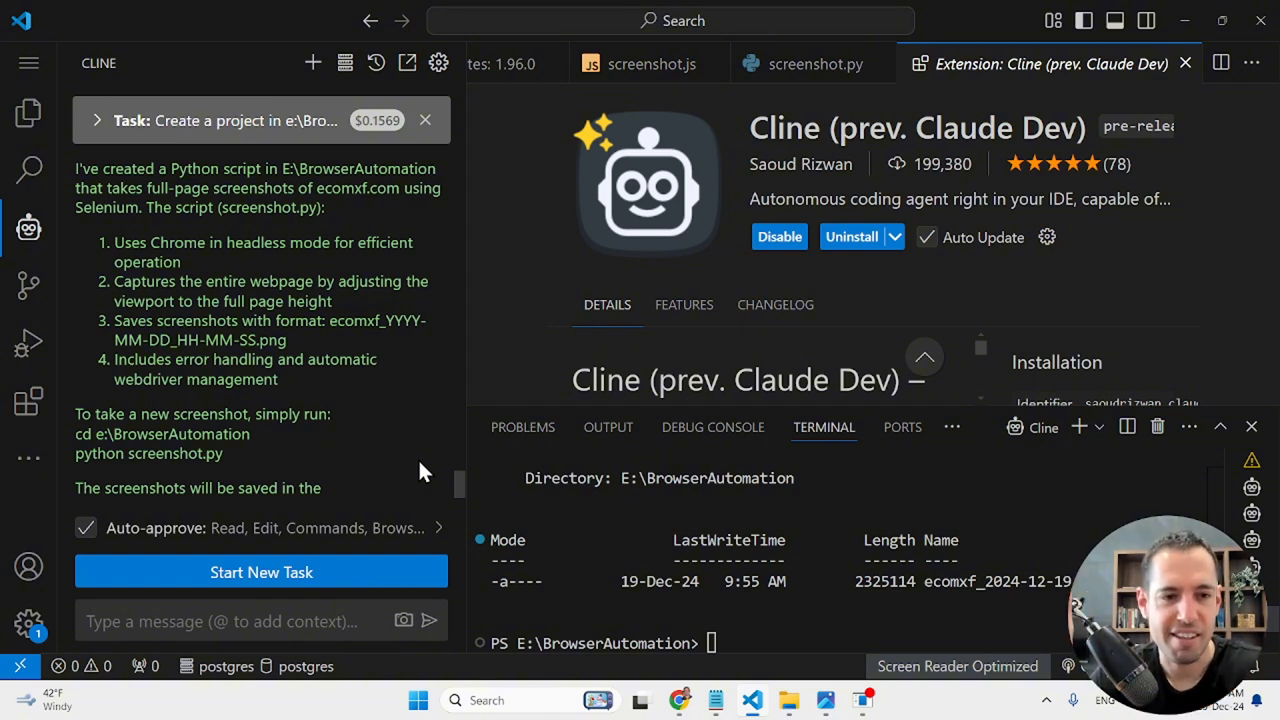Click the scroll-to-top arrow button
The height and width of the screenshot is (720, 1280).
[925, 357]
